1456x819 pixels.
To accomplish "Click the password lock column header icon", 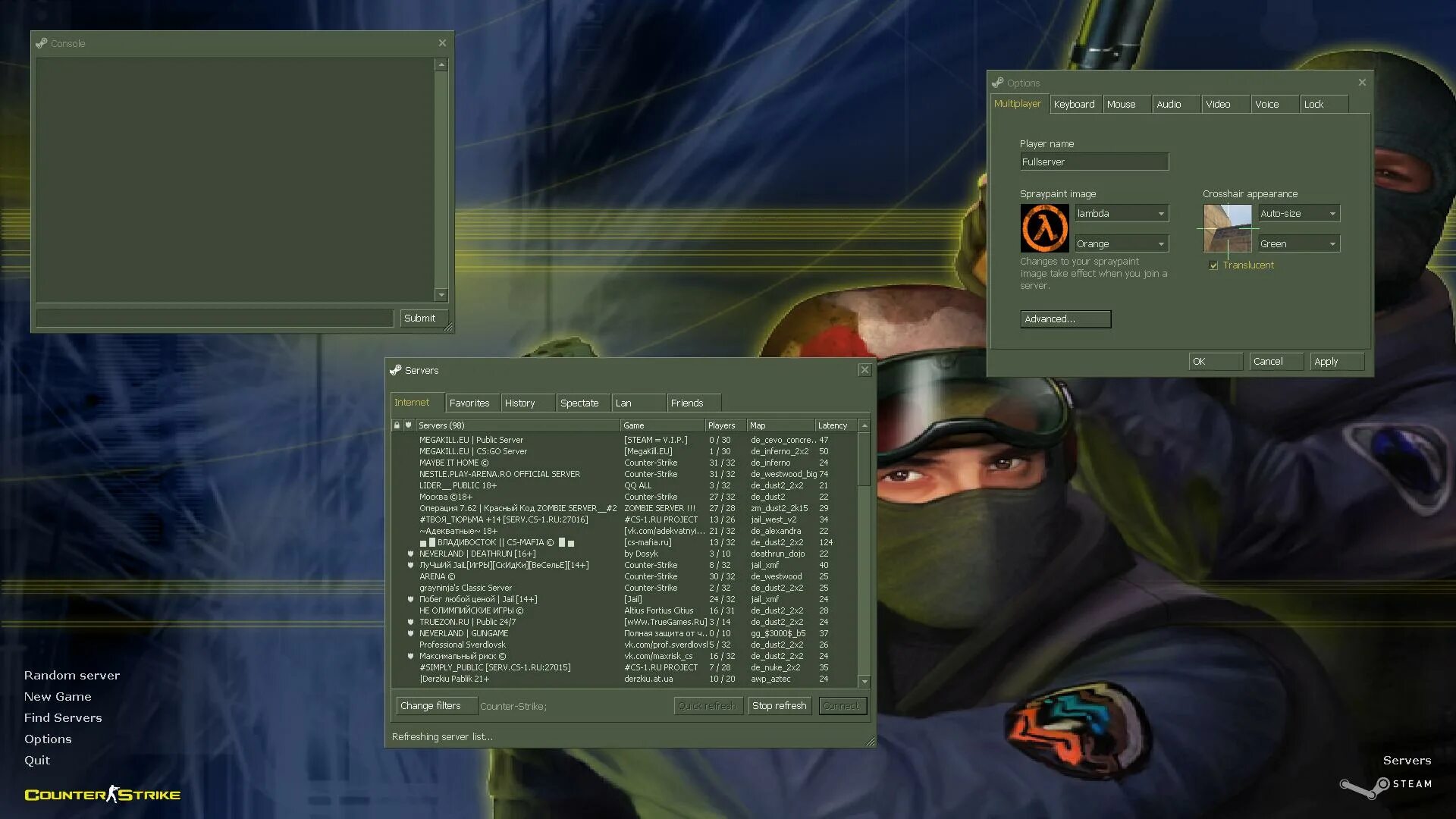I will pos(397,425).
